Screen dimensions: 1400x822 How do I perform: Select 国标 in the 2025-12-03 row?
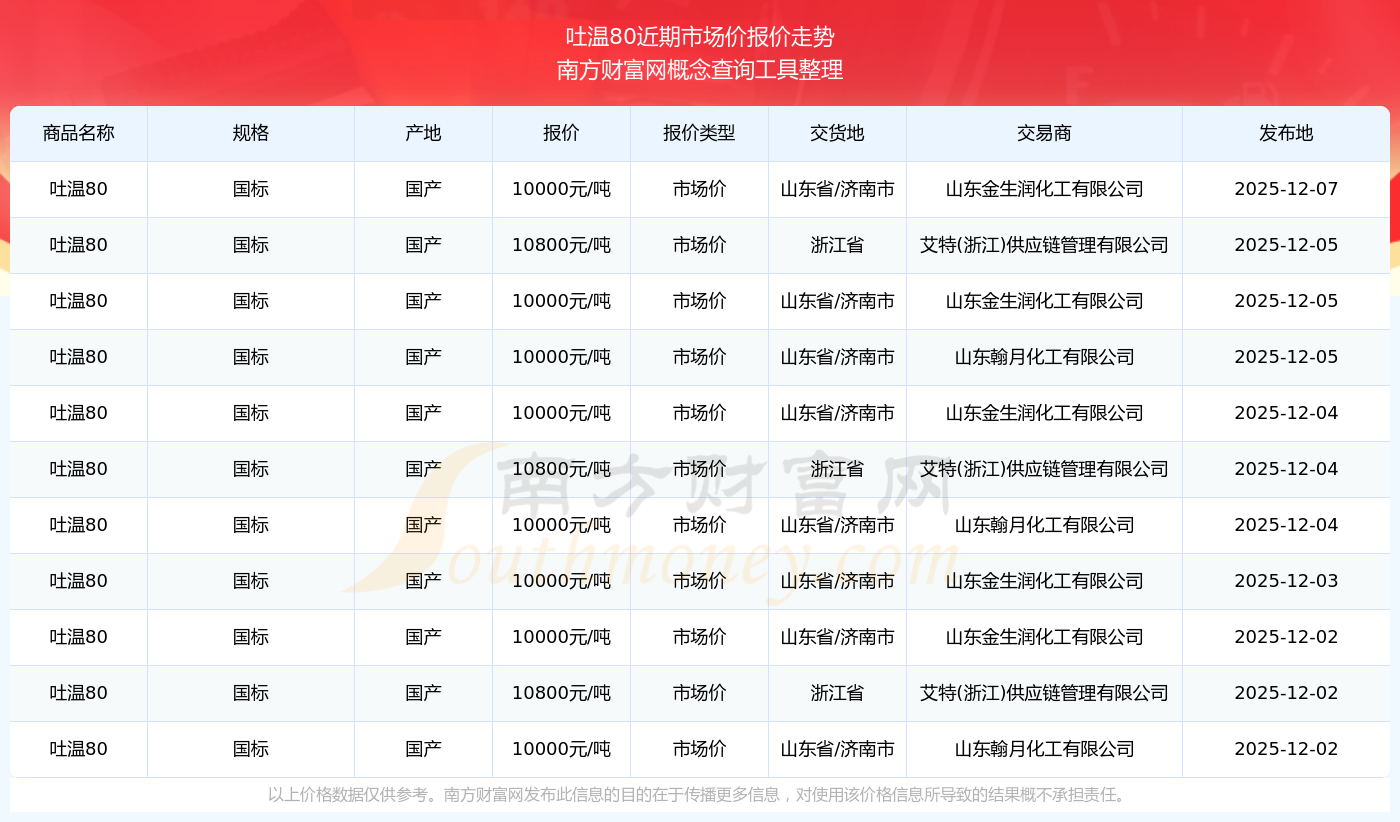click(251, 581)
